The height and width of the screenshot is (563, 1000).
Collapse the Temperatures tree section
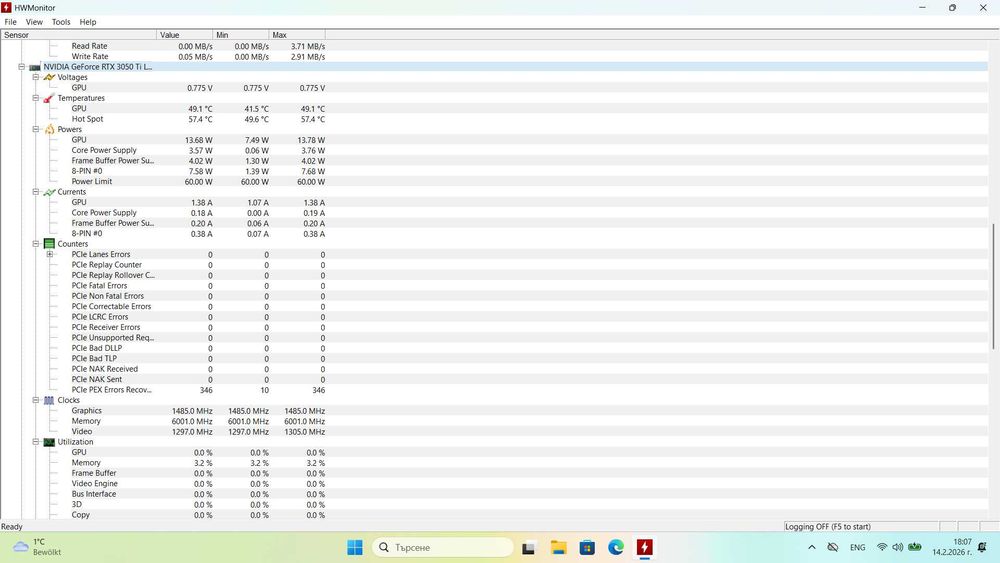point(36,98)
